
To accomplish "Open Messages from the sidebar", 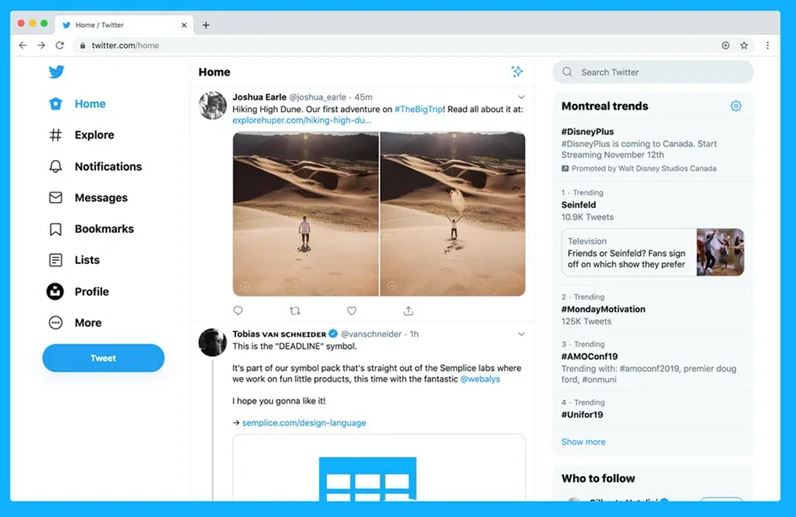I will coord(88,198).
